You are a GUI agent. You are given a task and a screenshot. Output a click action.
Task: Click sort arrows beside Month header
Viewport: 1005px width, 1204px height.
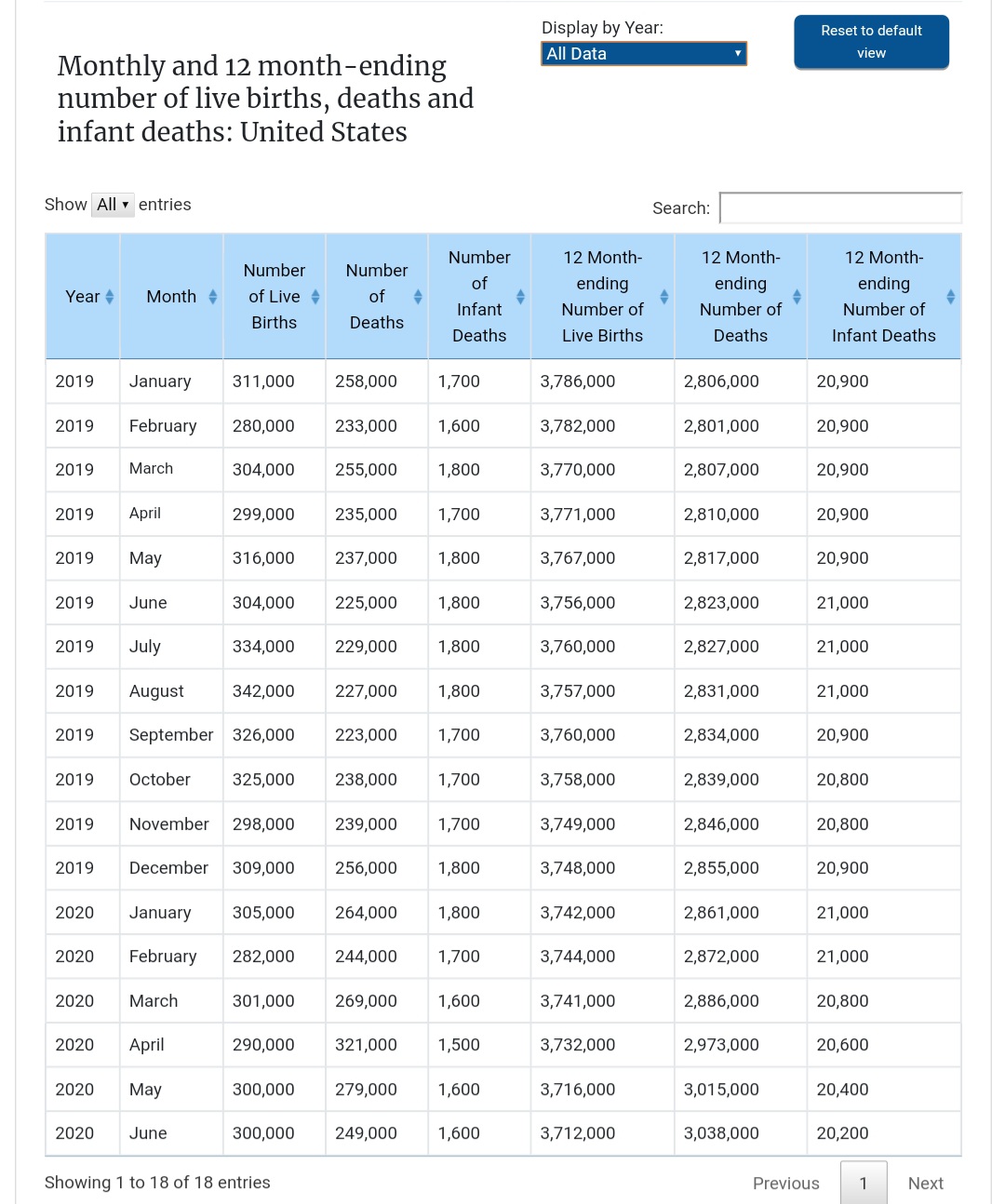point(213,297)
